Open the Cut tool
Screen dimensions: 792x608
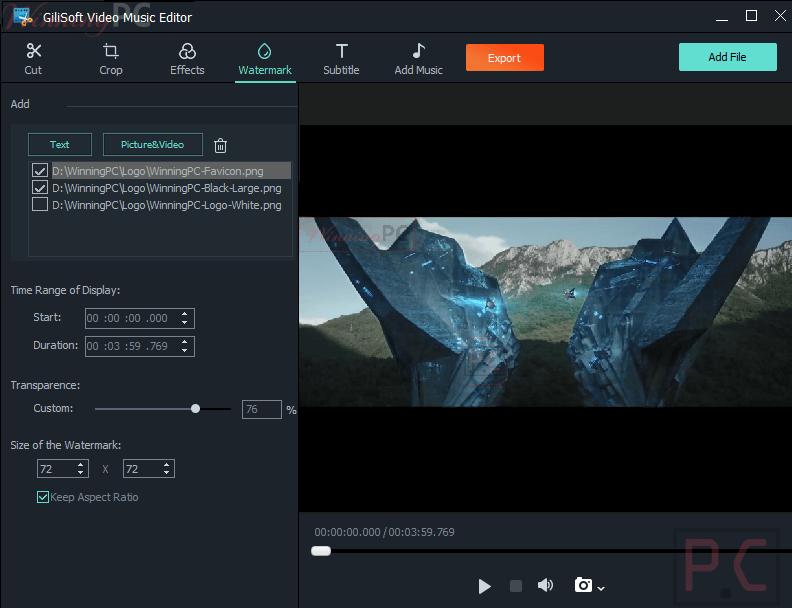click(x=33, y=58)
